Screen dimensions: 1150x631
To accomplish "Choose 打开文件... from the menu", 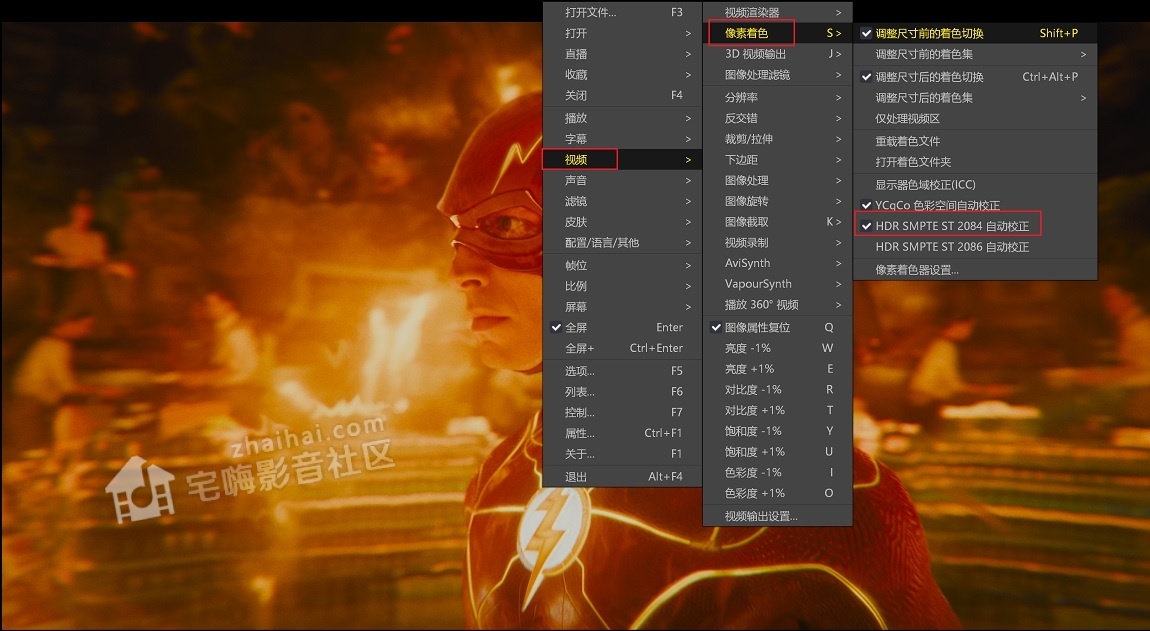I will click(x=623, y=12).
